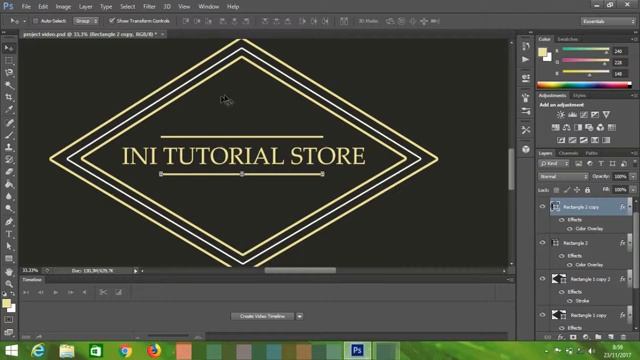Open the Normal blend mode dropdown
This screenshot has width=640, height=360.
point(563,177)
